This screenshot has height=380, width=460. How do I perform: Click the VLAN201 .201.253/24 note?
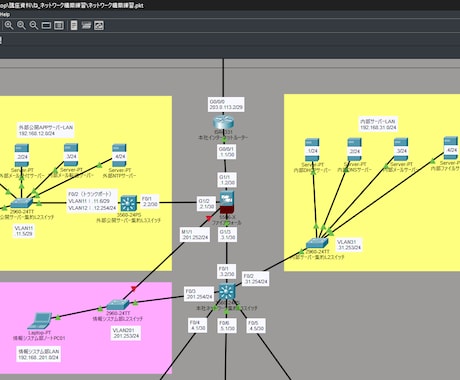coord(126,333)
